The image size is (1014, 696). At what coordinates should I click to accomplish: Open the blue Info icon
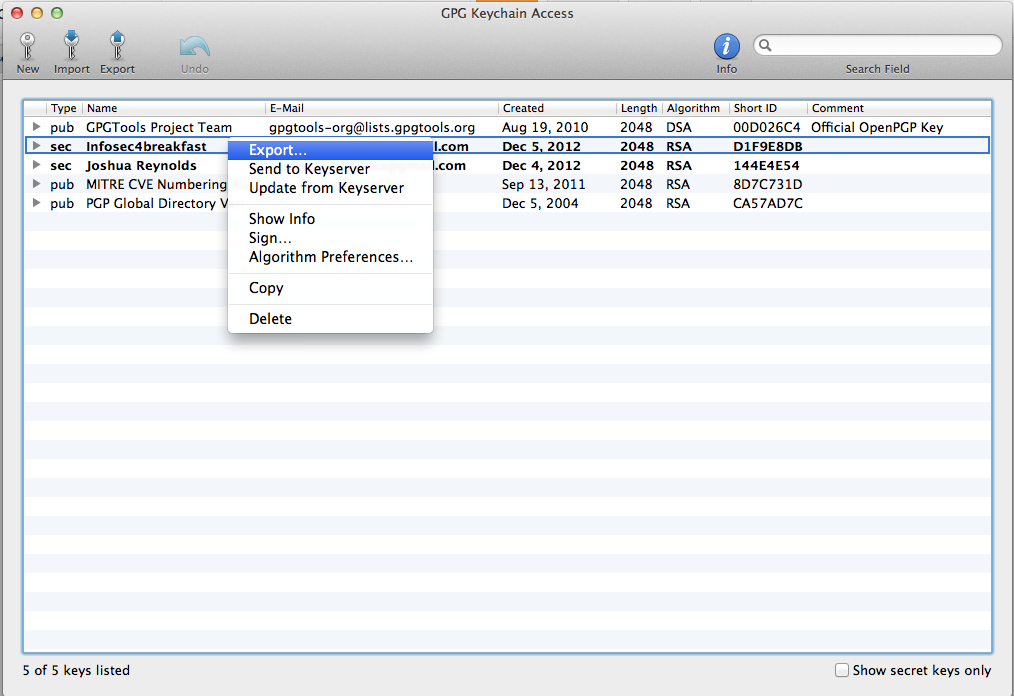click(726, 47)
